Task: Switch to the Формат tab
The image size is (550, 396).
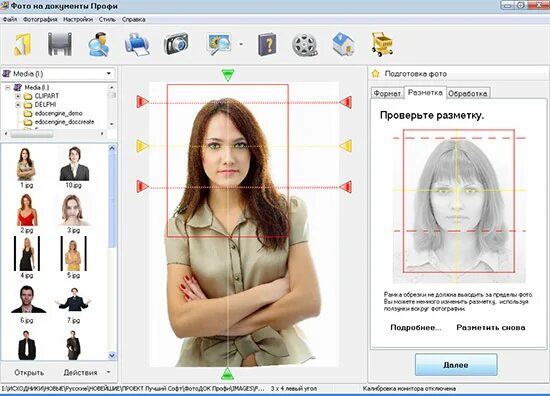Action: [x=387, y=93]
